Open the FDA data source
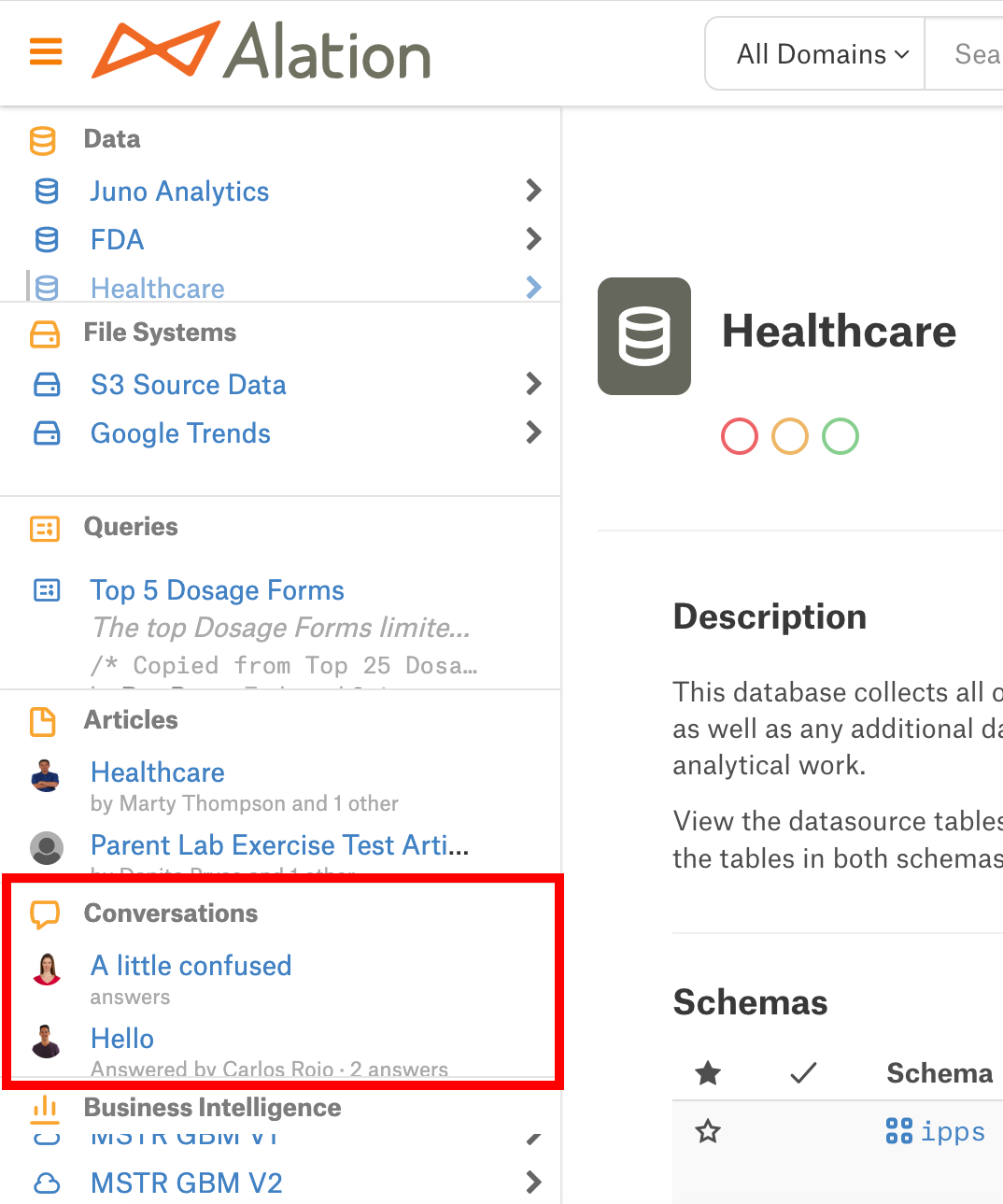Screen dimensions: 1003x1204 [x=118, y=240]
